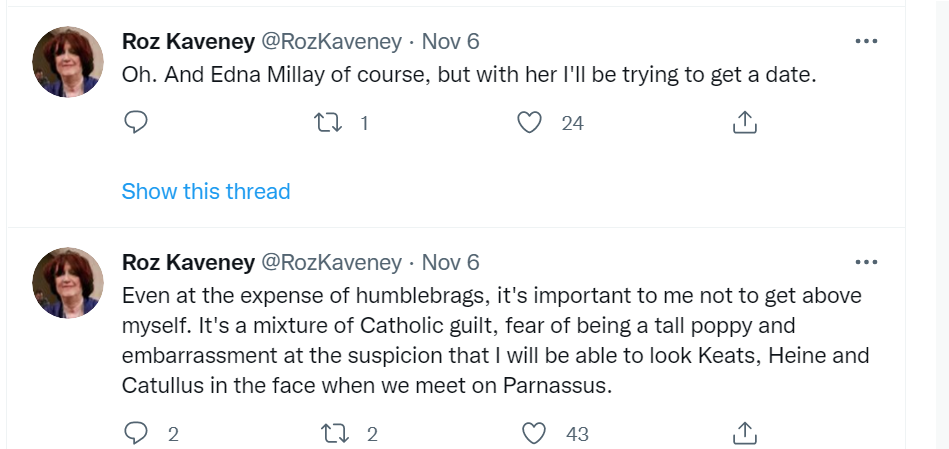Open the tweet text about Catholic guilt
Screen dimensions: 949x449
click(490, 340)
